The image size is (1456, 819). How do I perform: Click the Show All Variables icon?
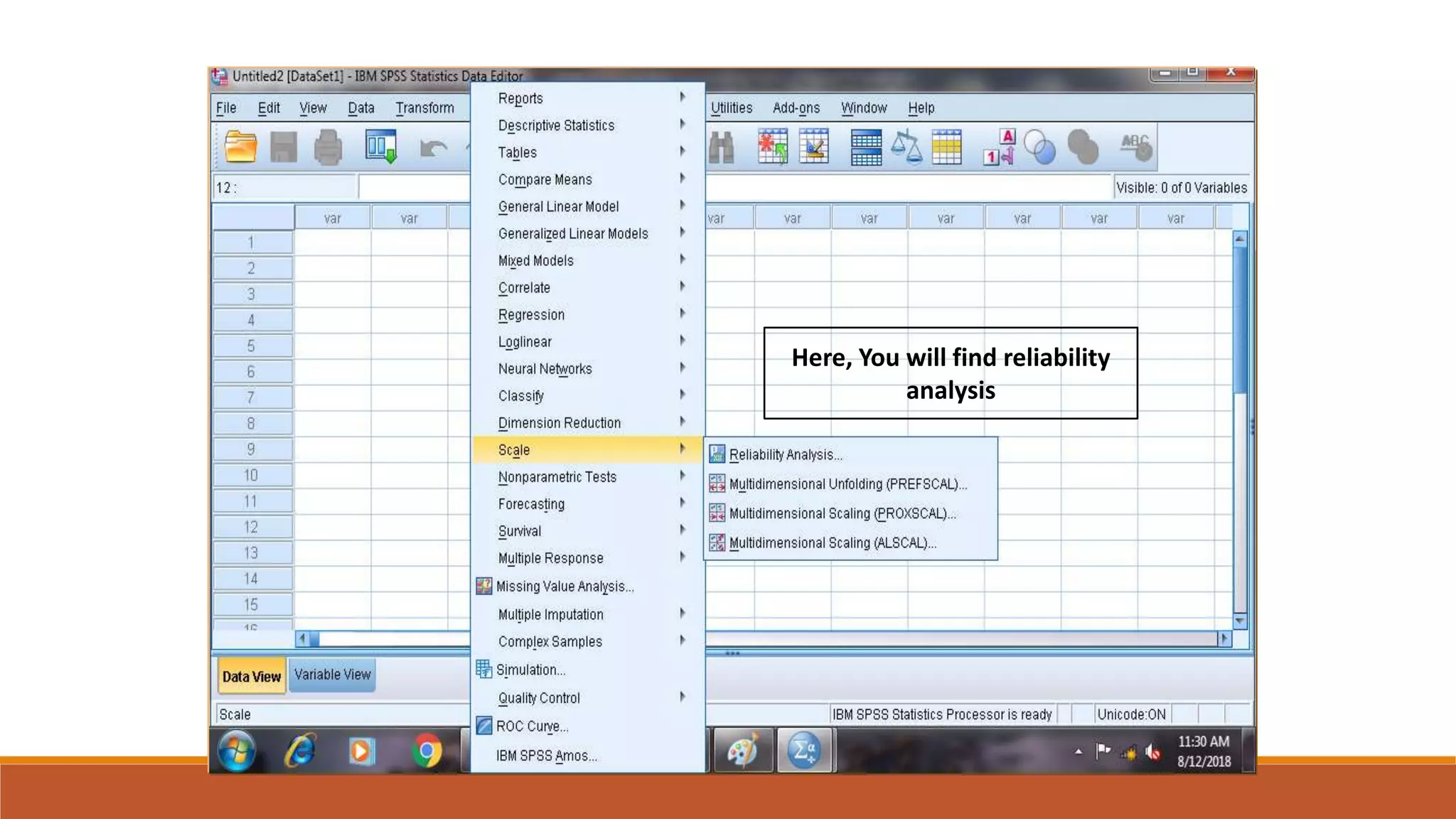pyautogui.click(x=1083, y=147)
